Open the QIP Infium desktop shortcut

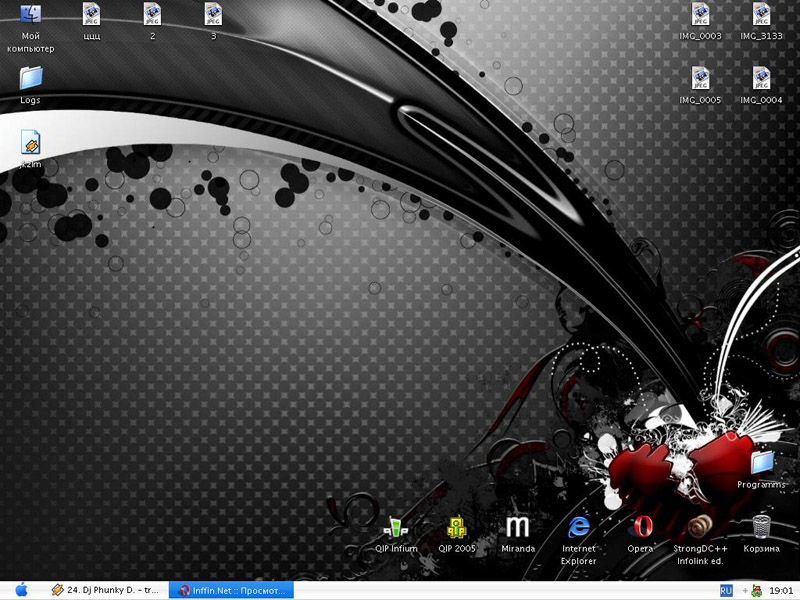point(395,527)
